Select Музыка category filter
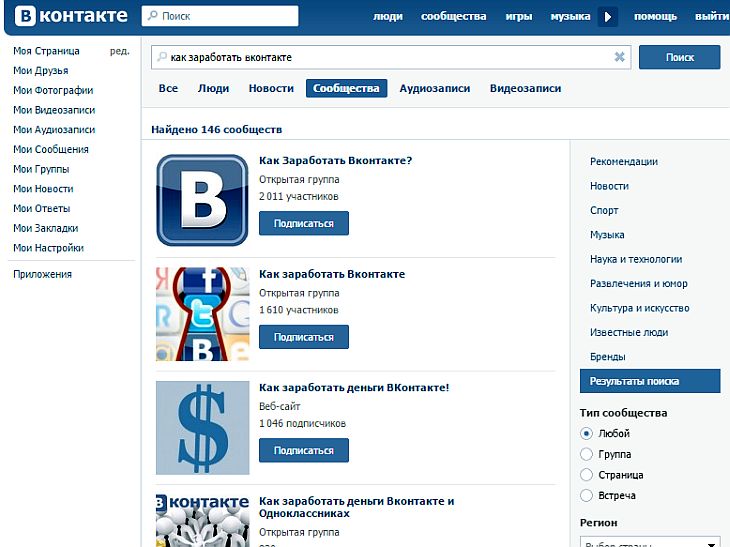The image size is (730, 547). coord(607,235)
